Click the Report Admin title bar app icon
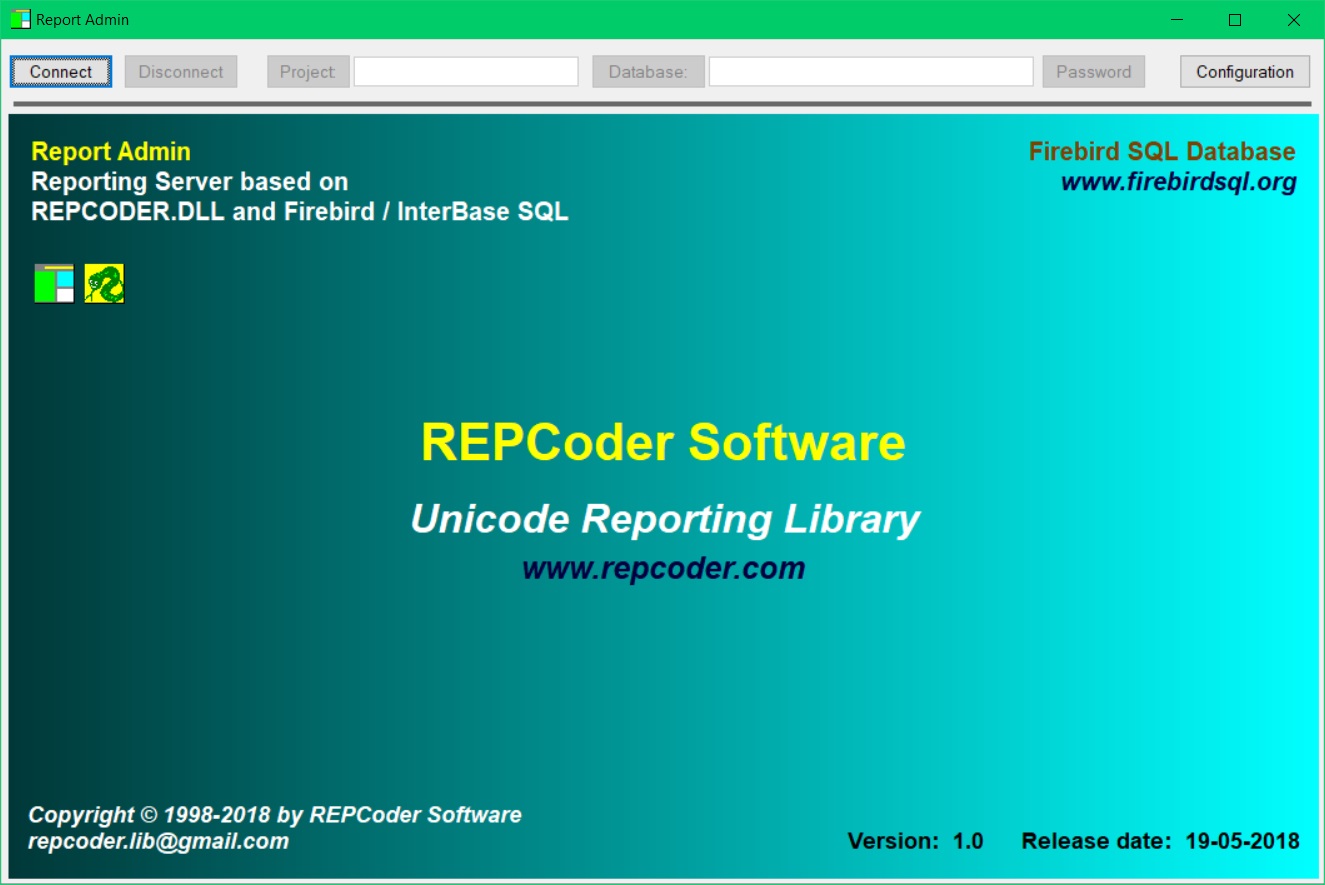 (x=20, y=19)
